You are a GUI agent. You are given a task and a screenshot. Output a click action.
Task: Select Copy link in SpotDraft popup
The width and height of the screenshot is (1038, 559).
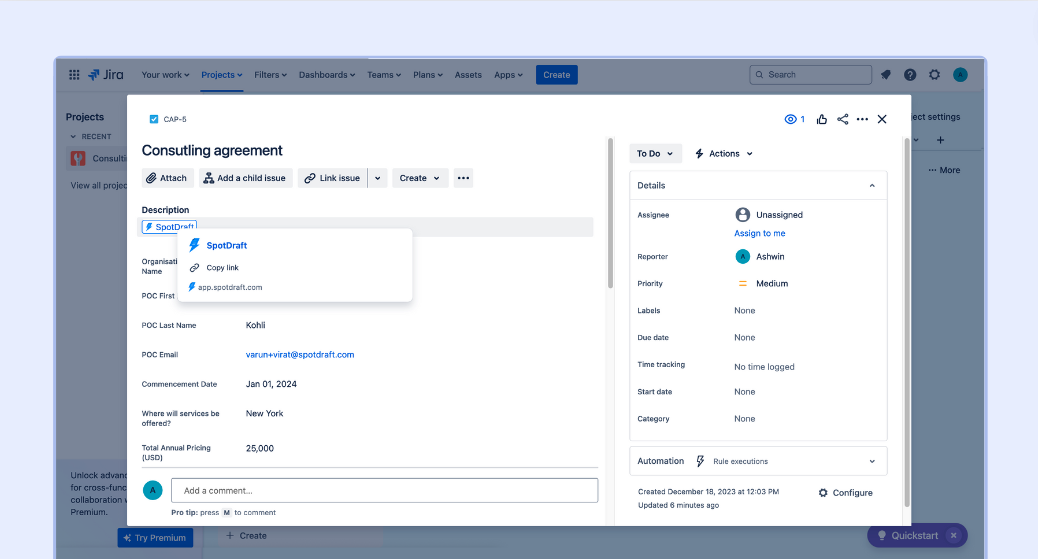pos(222,267)
